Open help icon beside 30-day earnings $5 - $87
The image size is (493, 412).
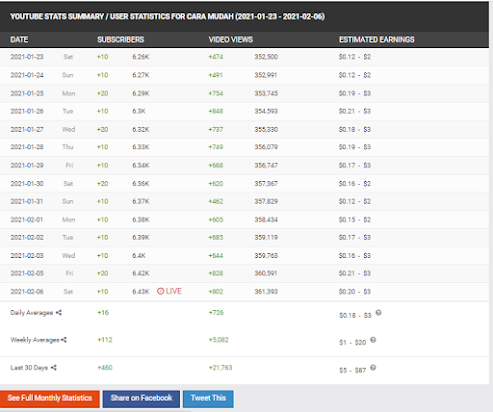pos(373,367)
